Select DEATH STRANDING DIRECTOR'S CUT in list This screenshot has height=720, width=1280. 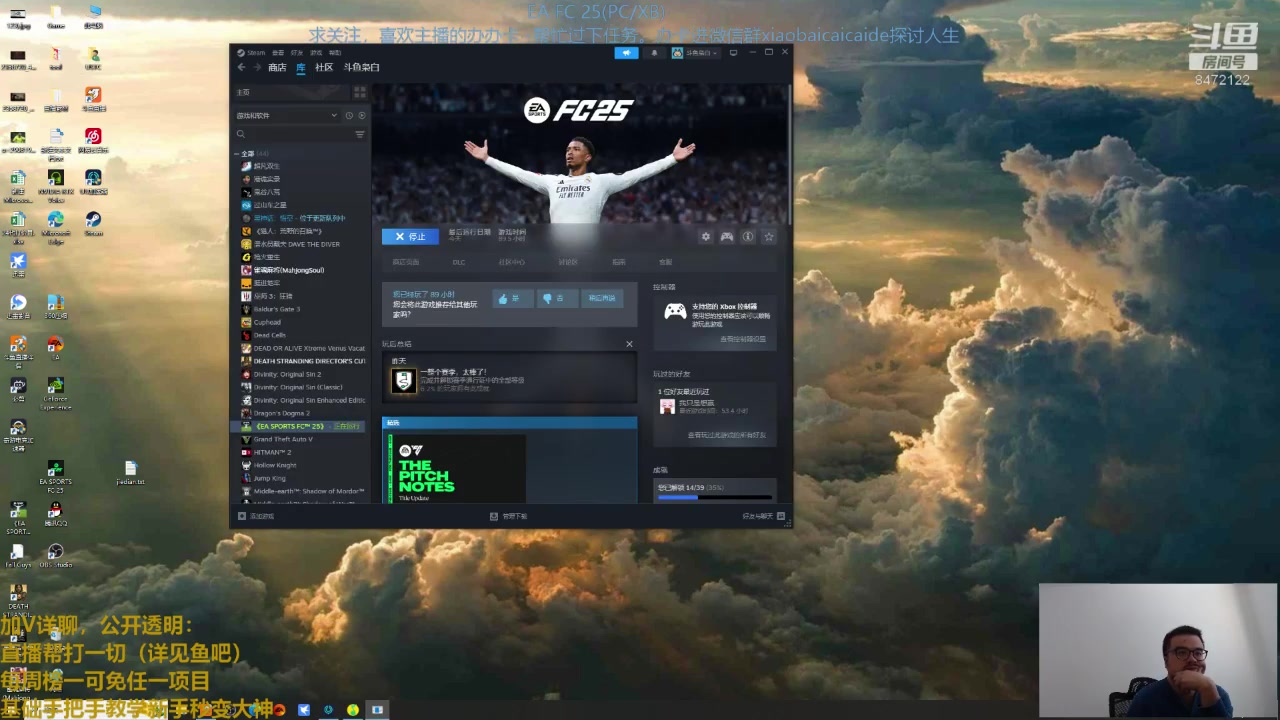coord(301,361)
